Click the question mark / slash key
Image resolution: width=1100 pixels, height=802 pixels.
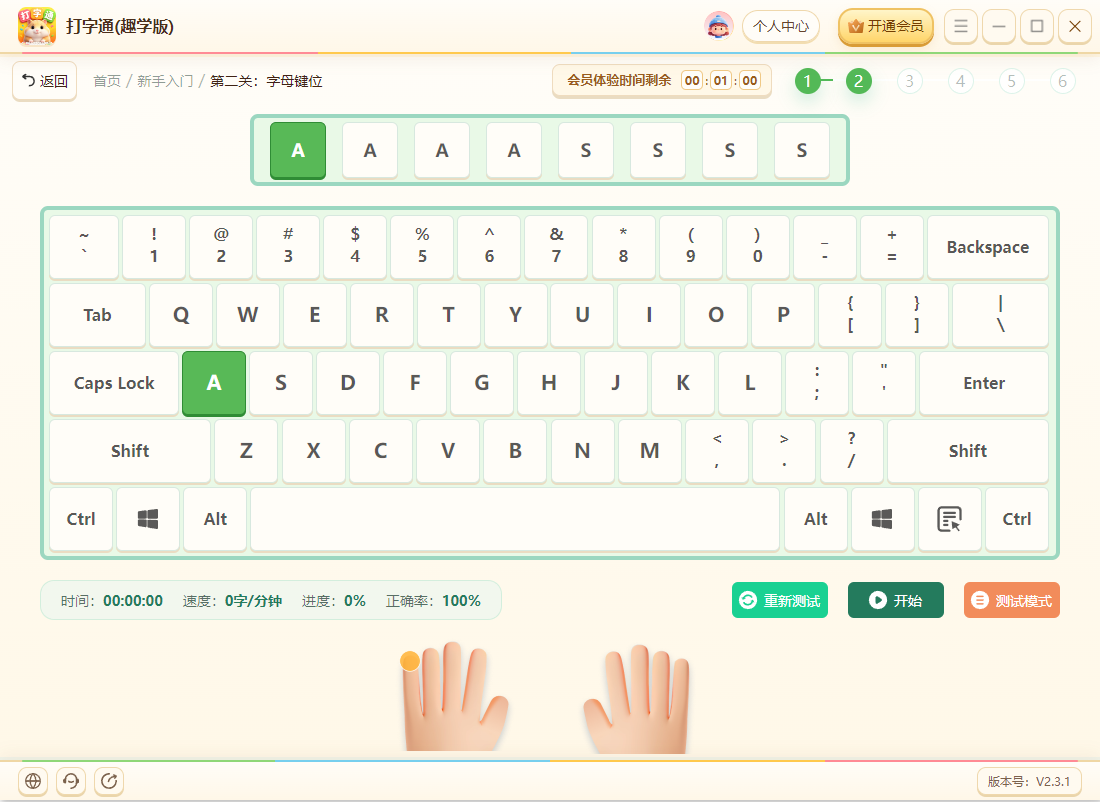point(851,451)
